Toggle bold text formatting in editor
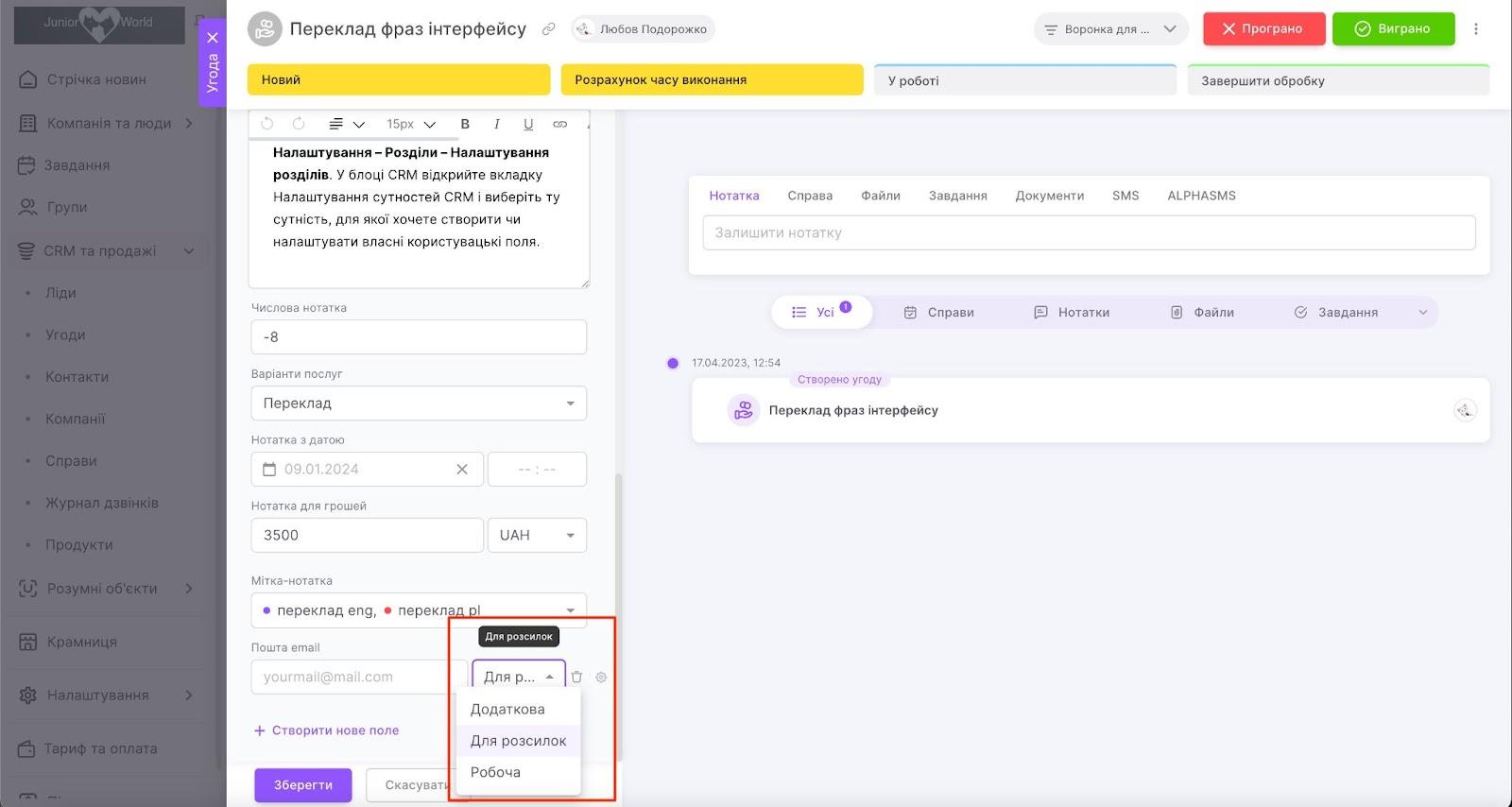 pos(465,124)
